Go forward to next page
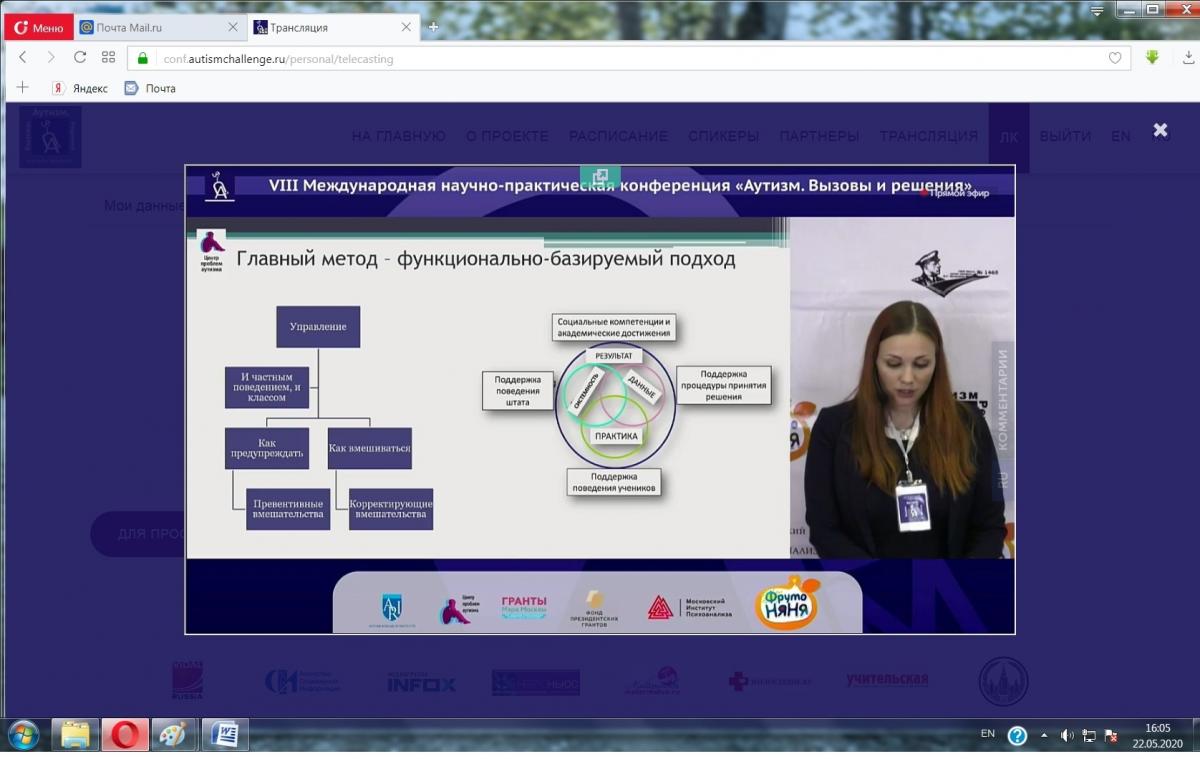Screen dimensions: 1200x759 pyautogui.click(x=51, y=58)
